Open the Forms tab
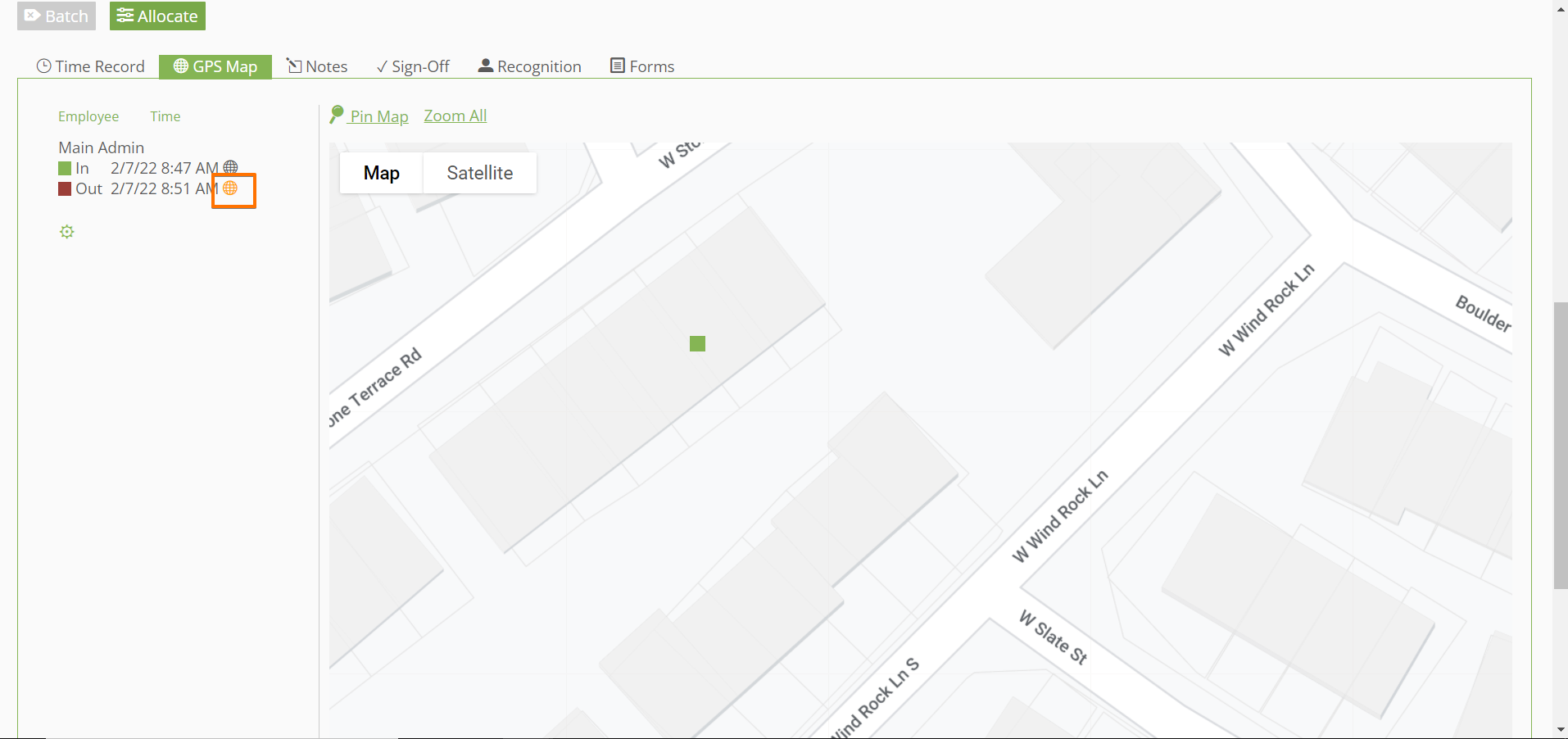Viewport: 1568px width, 739px height. (642, 66)
